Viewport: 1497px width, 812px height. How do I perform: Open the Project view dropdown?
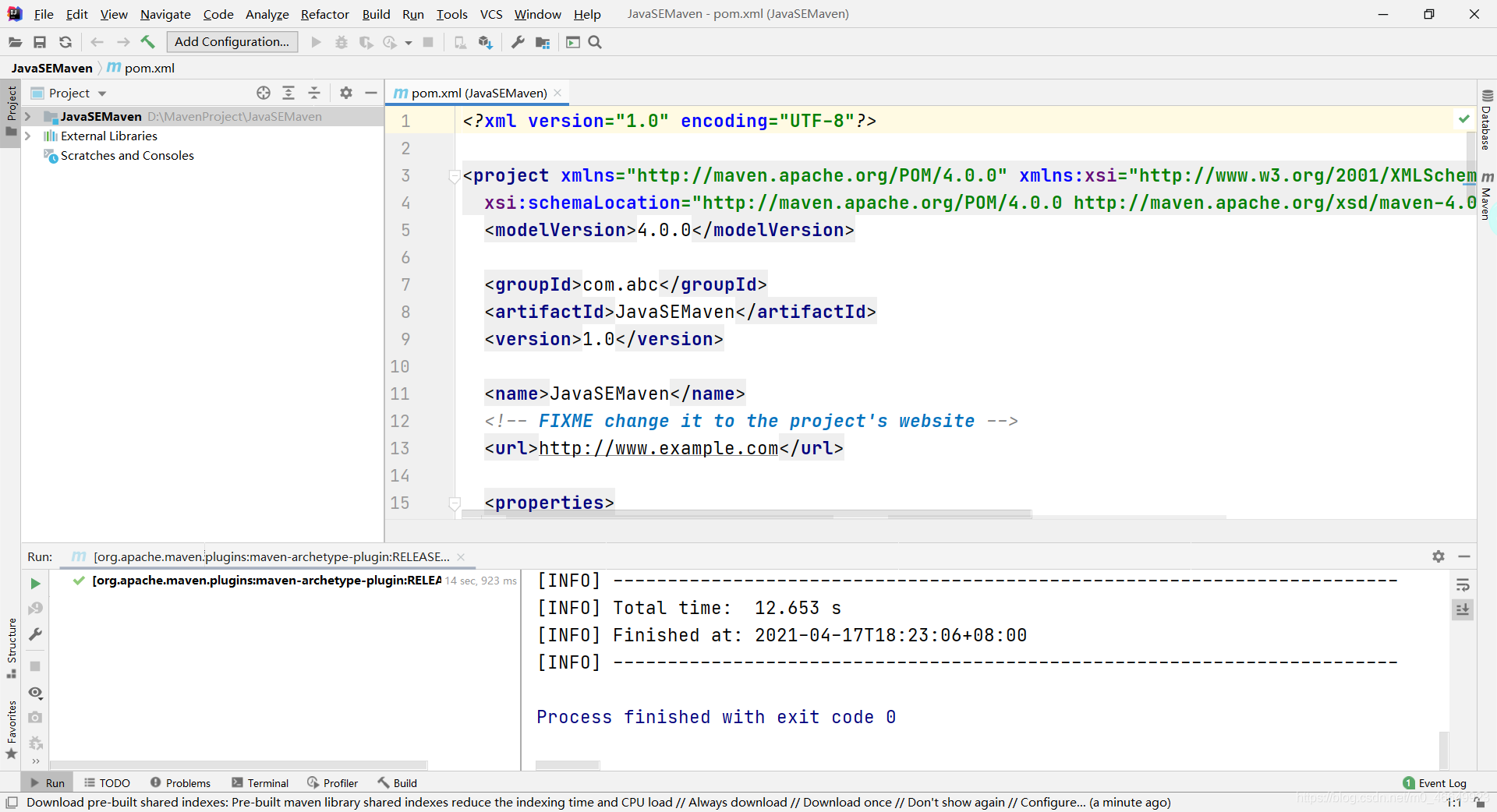tap(102, 94)
